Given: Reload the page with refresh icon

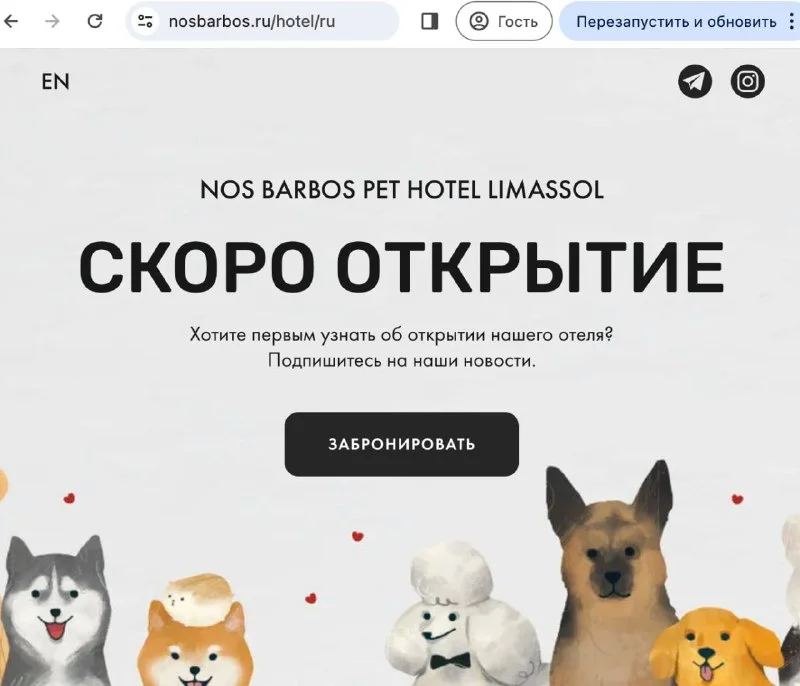Looking at the screenshot, I should (95, 21).
